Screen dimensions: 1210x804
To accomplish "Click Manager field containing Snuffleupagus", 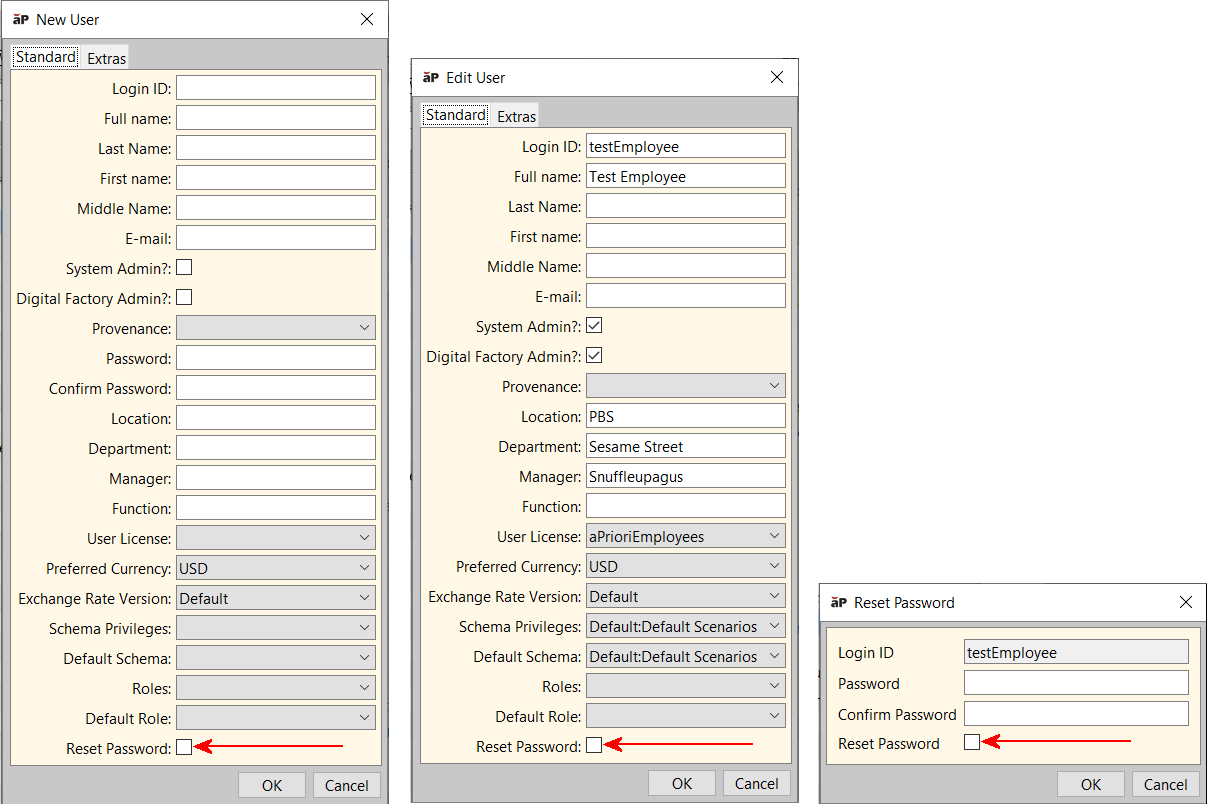I will click(685, 477).
